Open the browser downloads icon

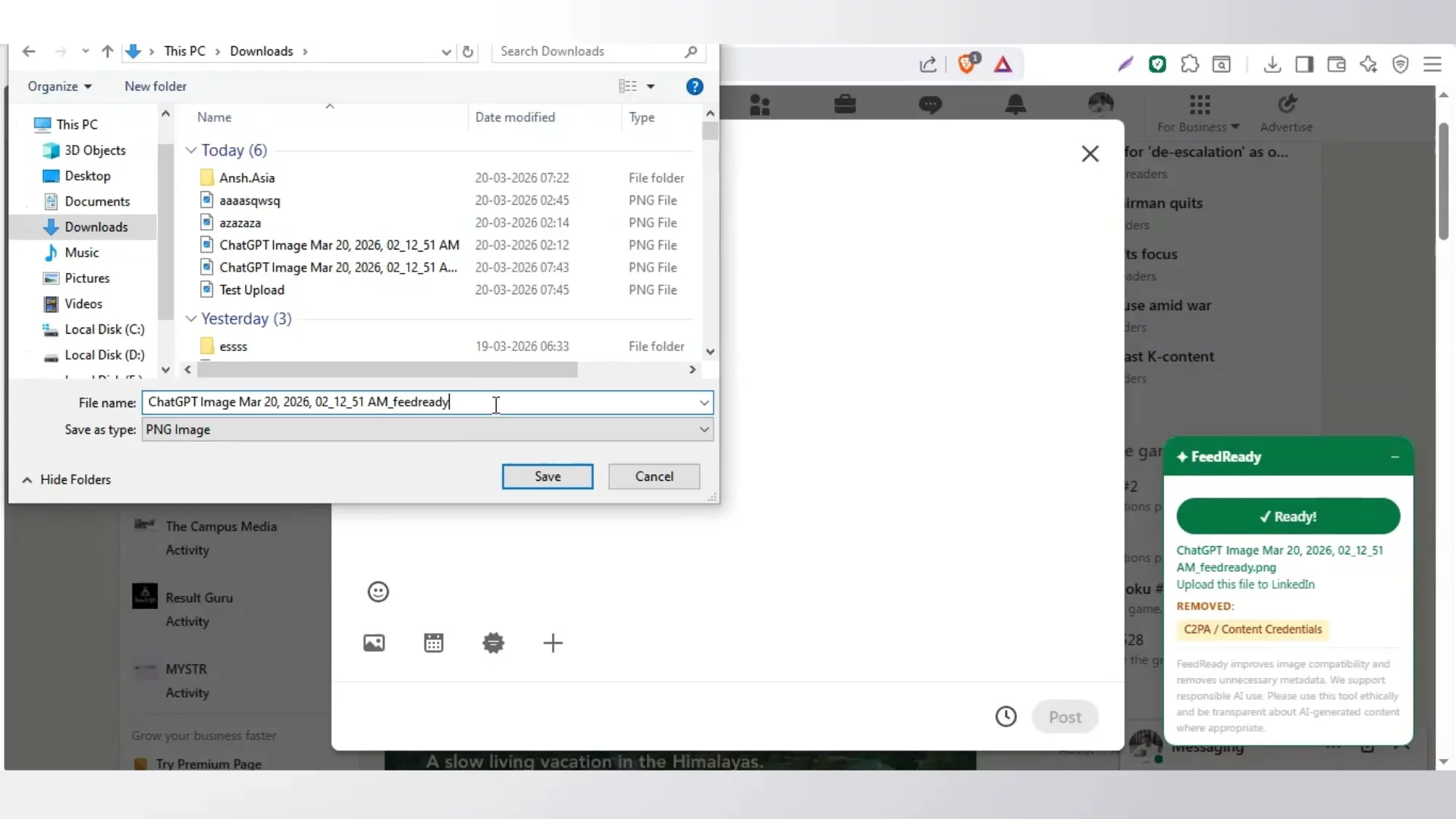1272,64
